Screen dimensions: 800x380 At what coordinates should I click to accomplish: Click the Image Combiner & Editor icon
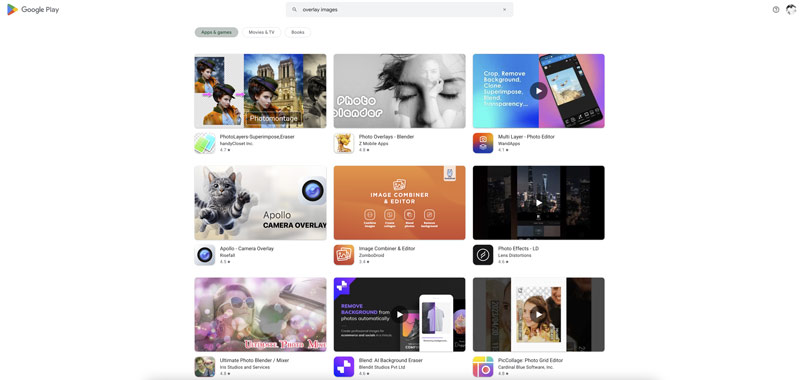[344, 255]
